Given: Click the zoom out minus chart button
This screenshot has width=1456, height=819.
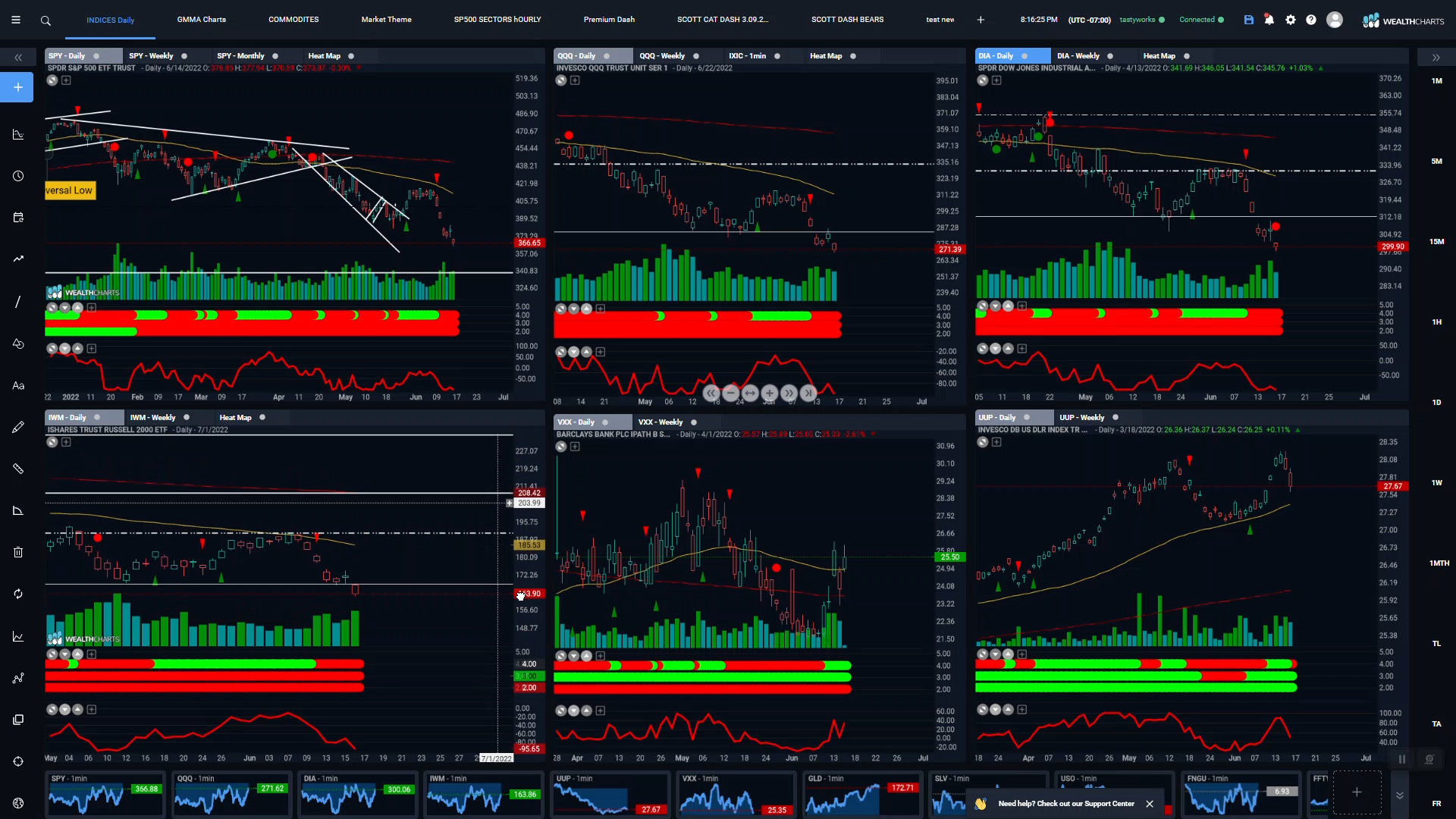Looking at the screenshot, I should 730,393.
